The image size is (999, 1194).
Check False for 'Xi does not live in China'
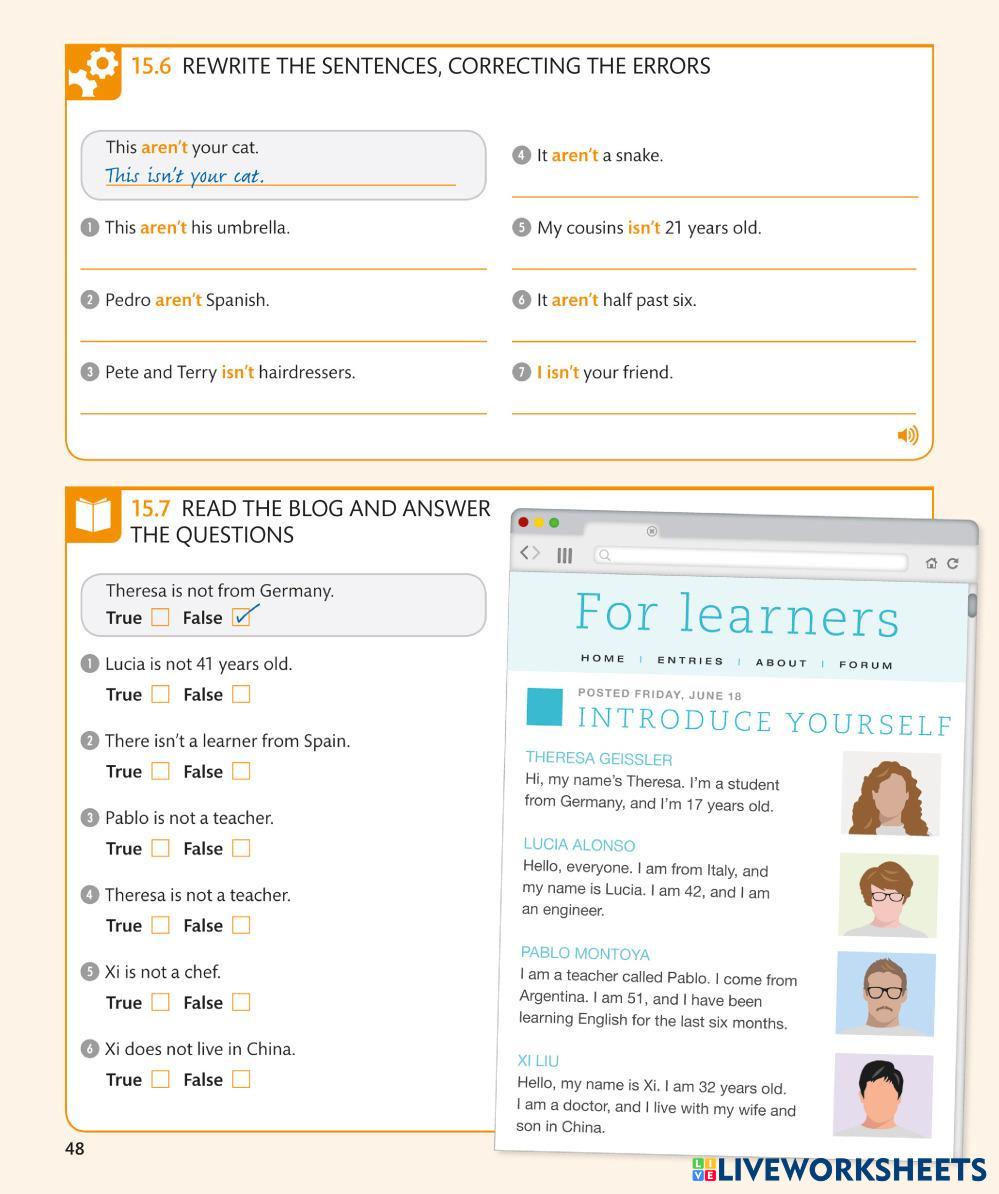click(240, 1079)
